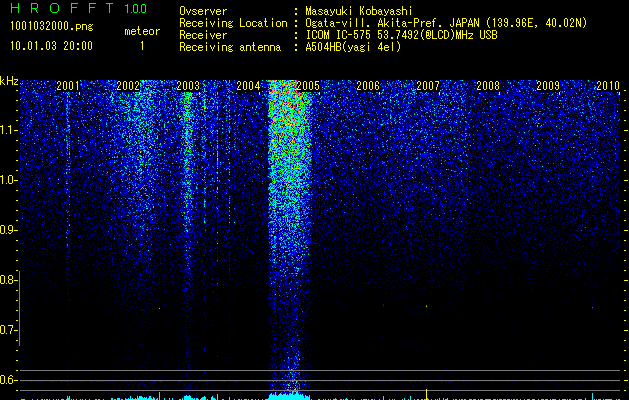Click the 1.0 frequency axis label
This screenshot has height=400, width=629.
pos(9,180)
